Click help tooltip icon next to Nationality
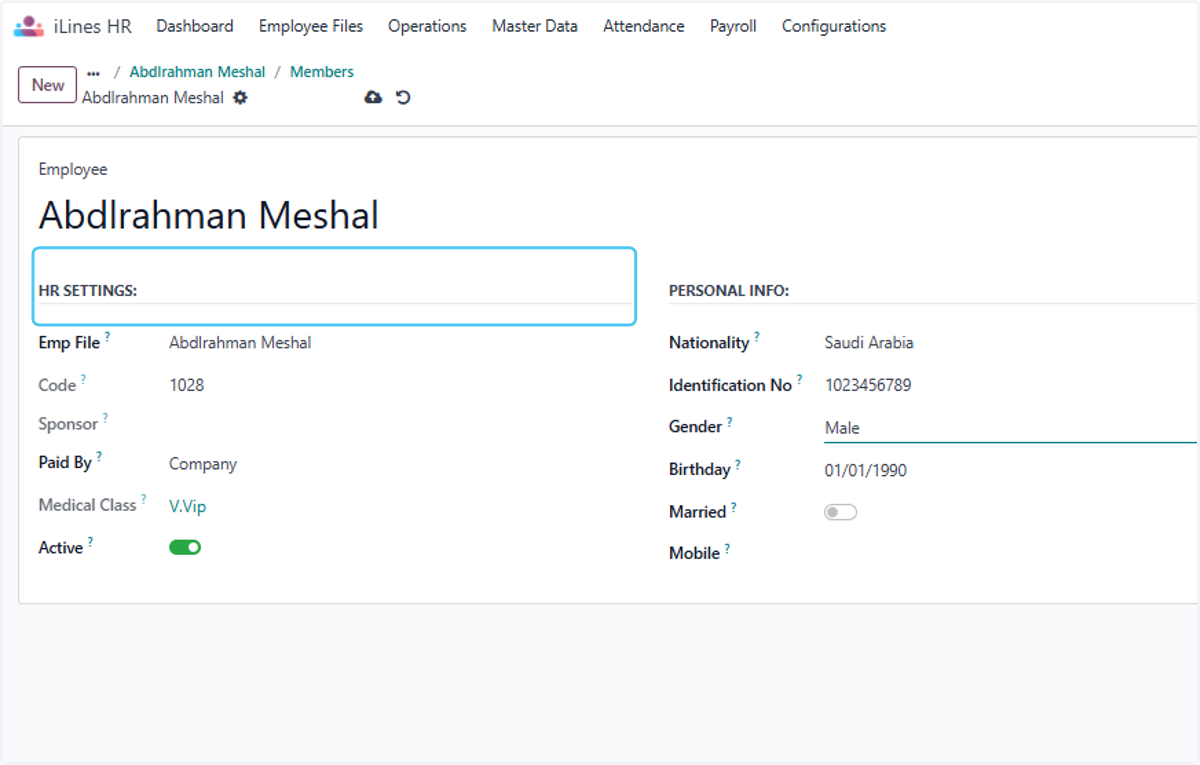 click(757, 337)
